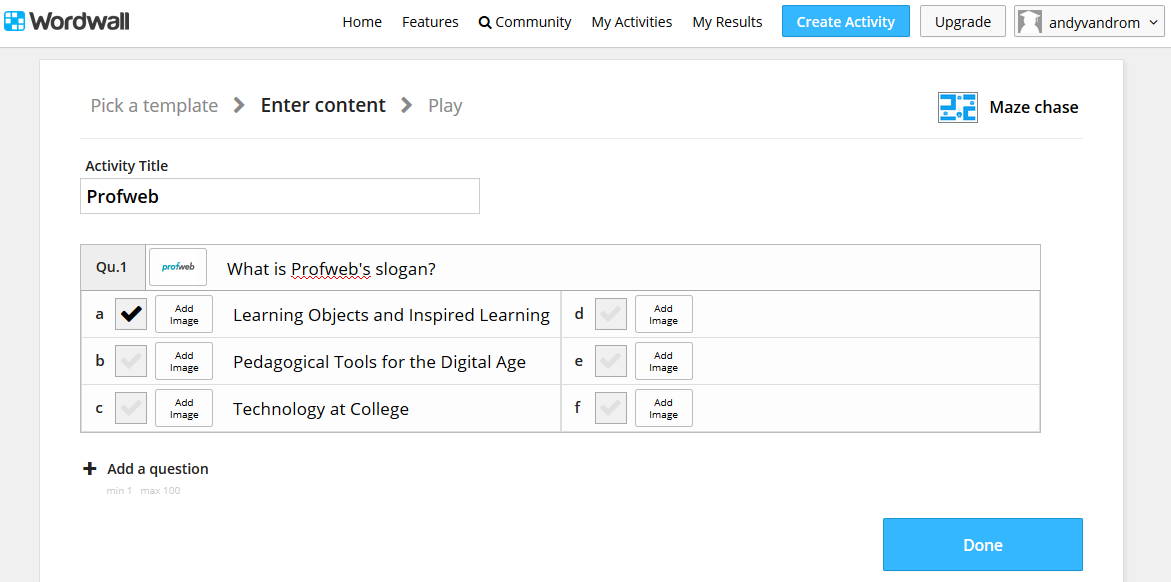This screenshot has width=1171, height=582.
Task: Add an image to answer d
Action: (664, 315)
